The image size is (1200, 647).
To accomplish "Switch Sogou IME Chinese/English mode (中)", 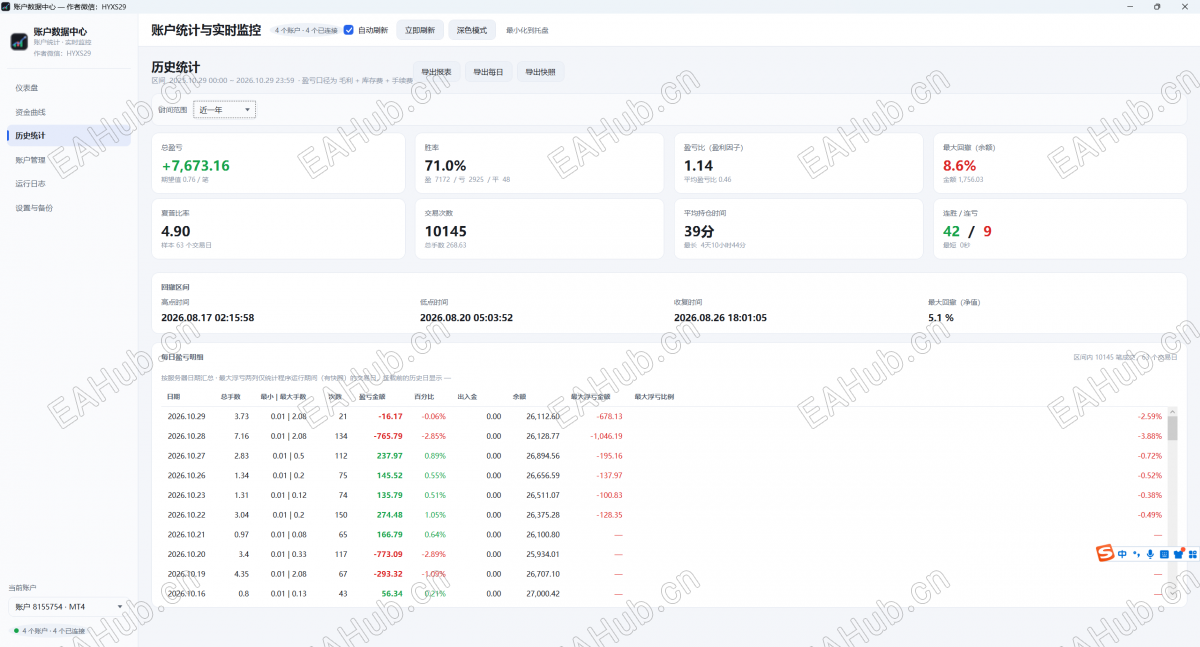I will pyautogui.click(x=1123, y=554).
